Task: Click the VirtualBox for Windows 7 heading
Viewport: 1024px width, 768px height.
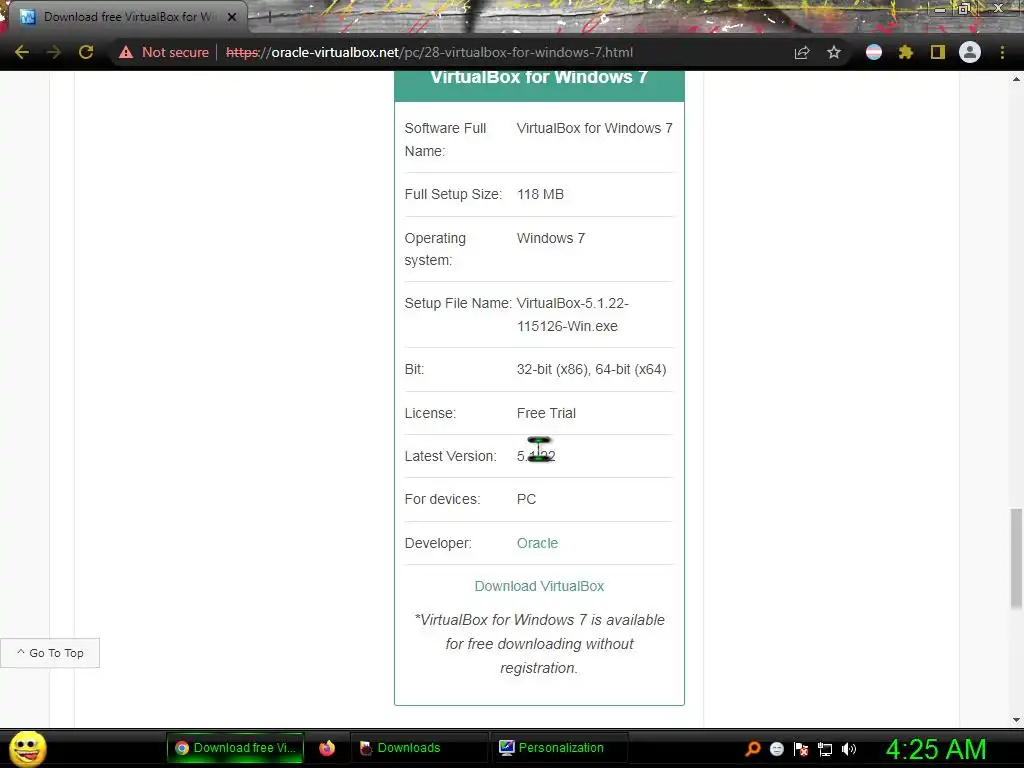Action: click(539, 77)
